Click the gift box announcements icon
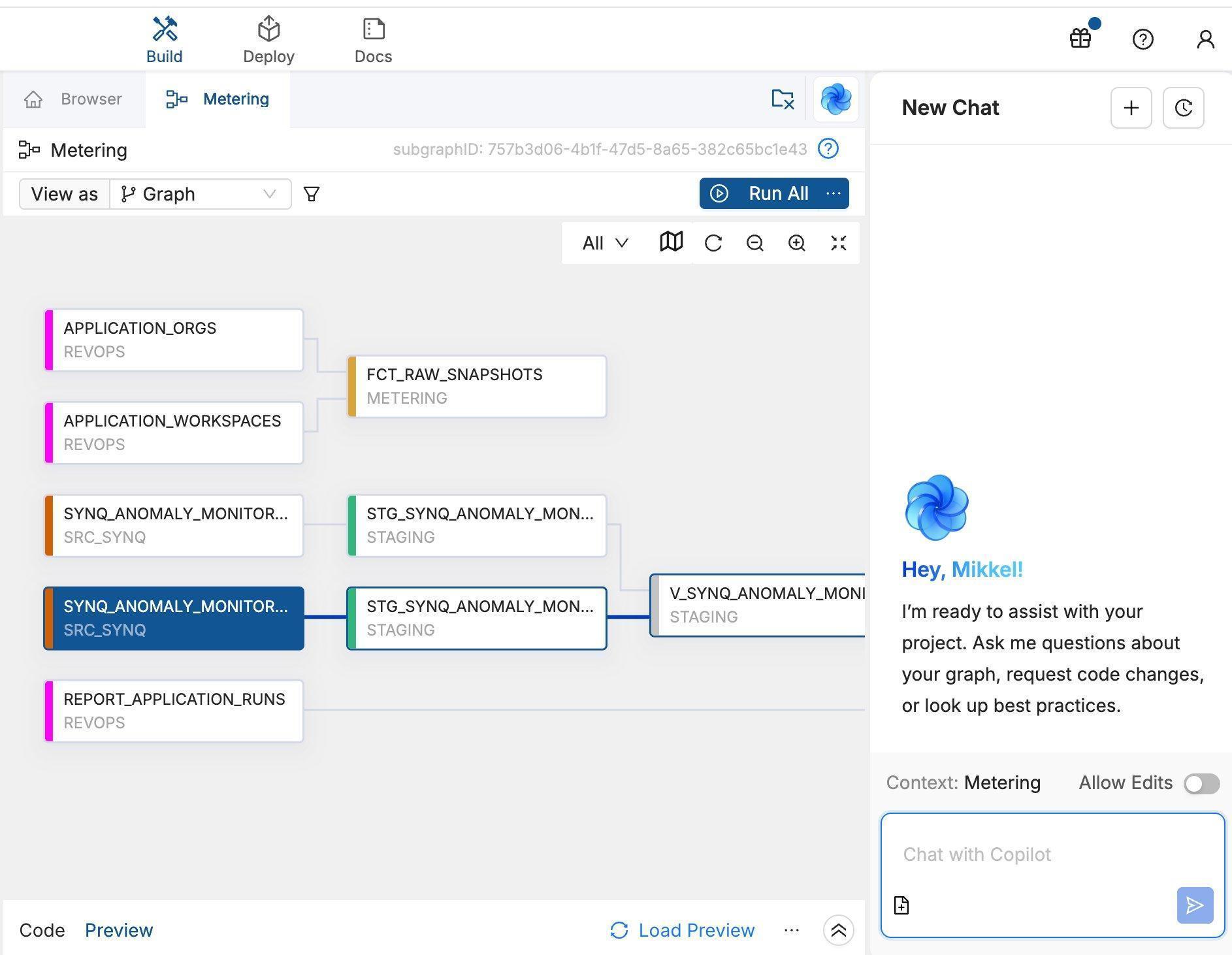Viewport: 1232px width, 955px height. coord(1080,39)
